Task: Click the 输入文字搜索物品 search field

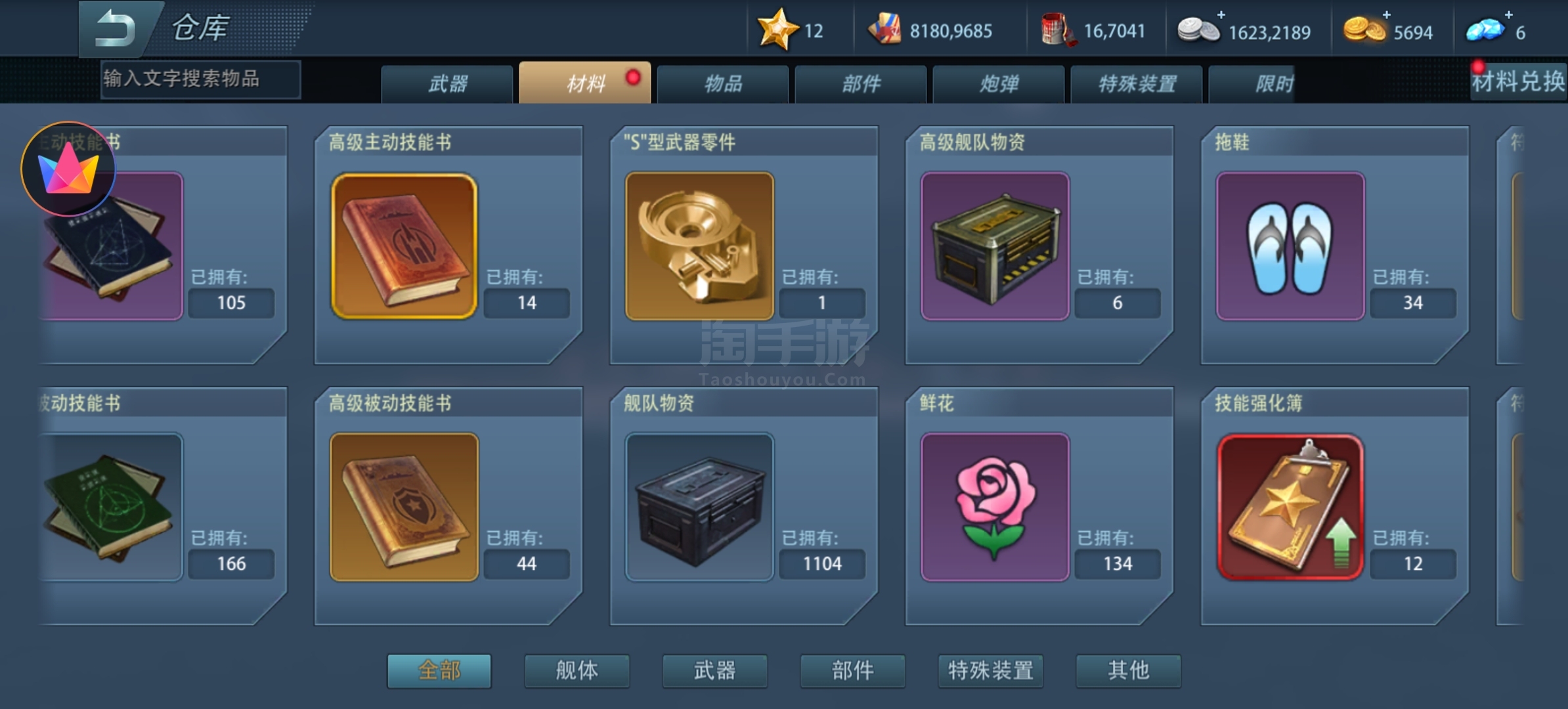Action: (x=201, y=79)
